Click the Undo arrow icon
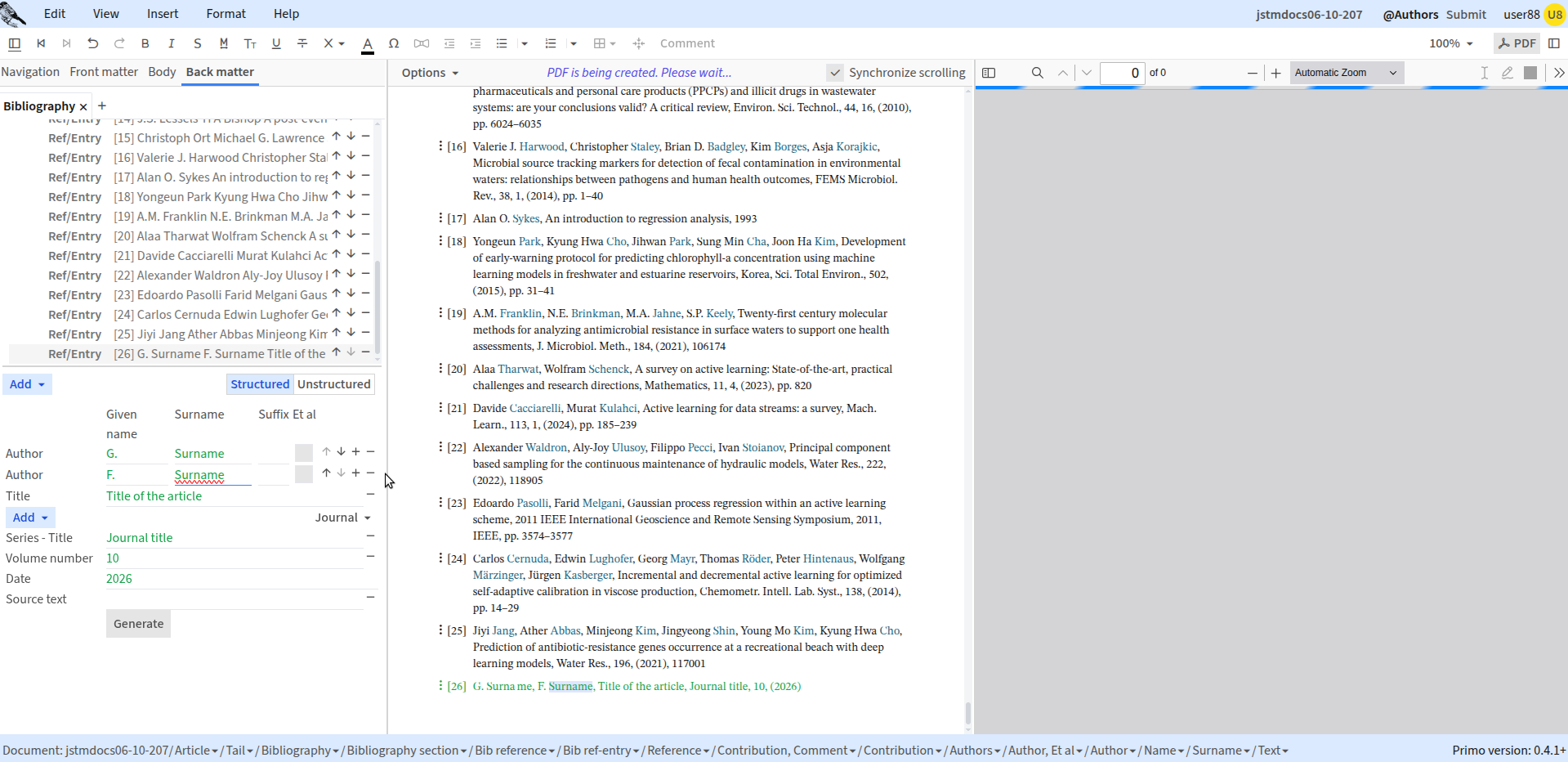The height and width of the screenshot is (762, 1568). (92, 43)
